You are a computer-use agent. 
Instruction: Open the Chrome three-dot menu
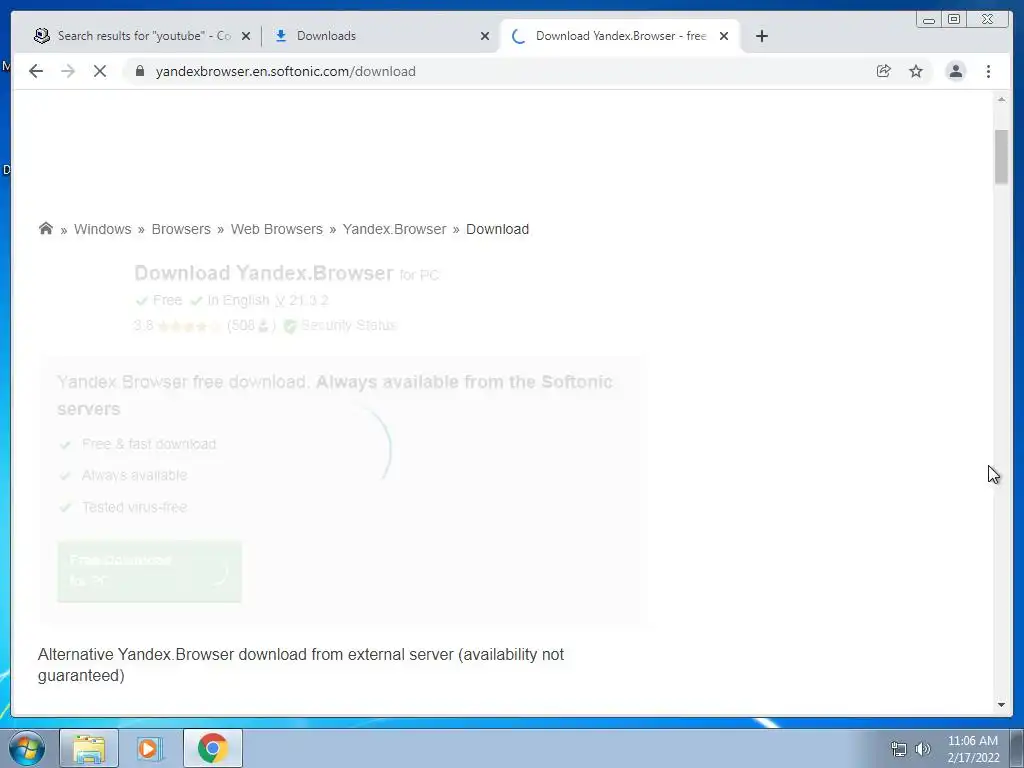click(x=988, y=71)
